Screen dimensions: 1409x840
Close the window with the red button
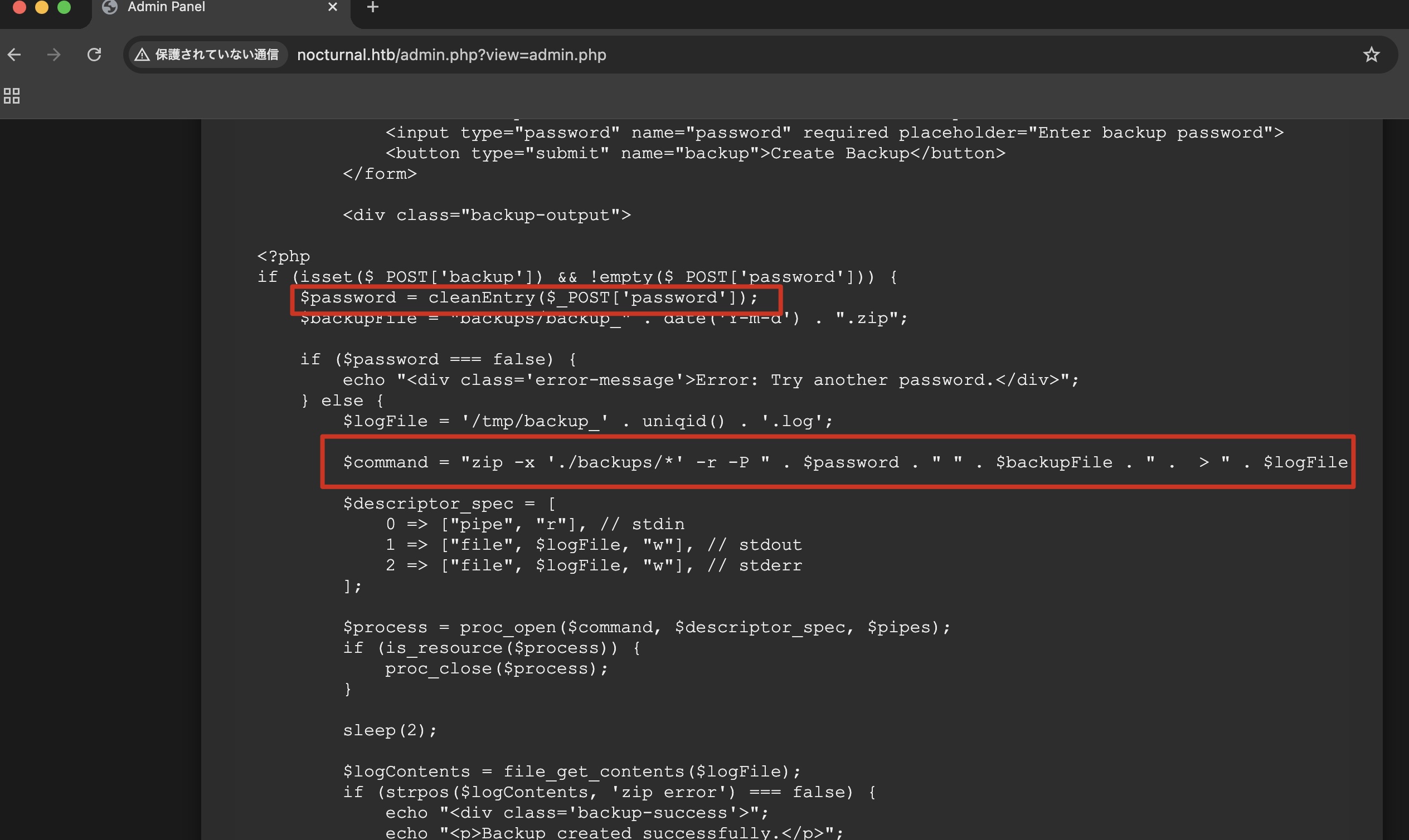coord(20,7)
